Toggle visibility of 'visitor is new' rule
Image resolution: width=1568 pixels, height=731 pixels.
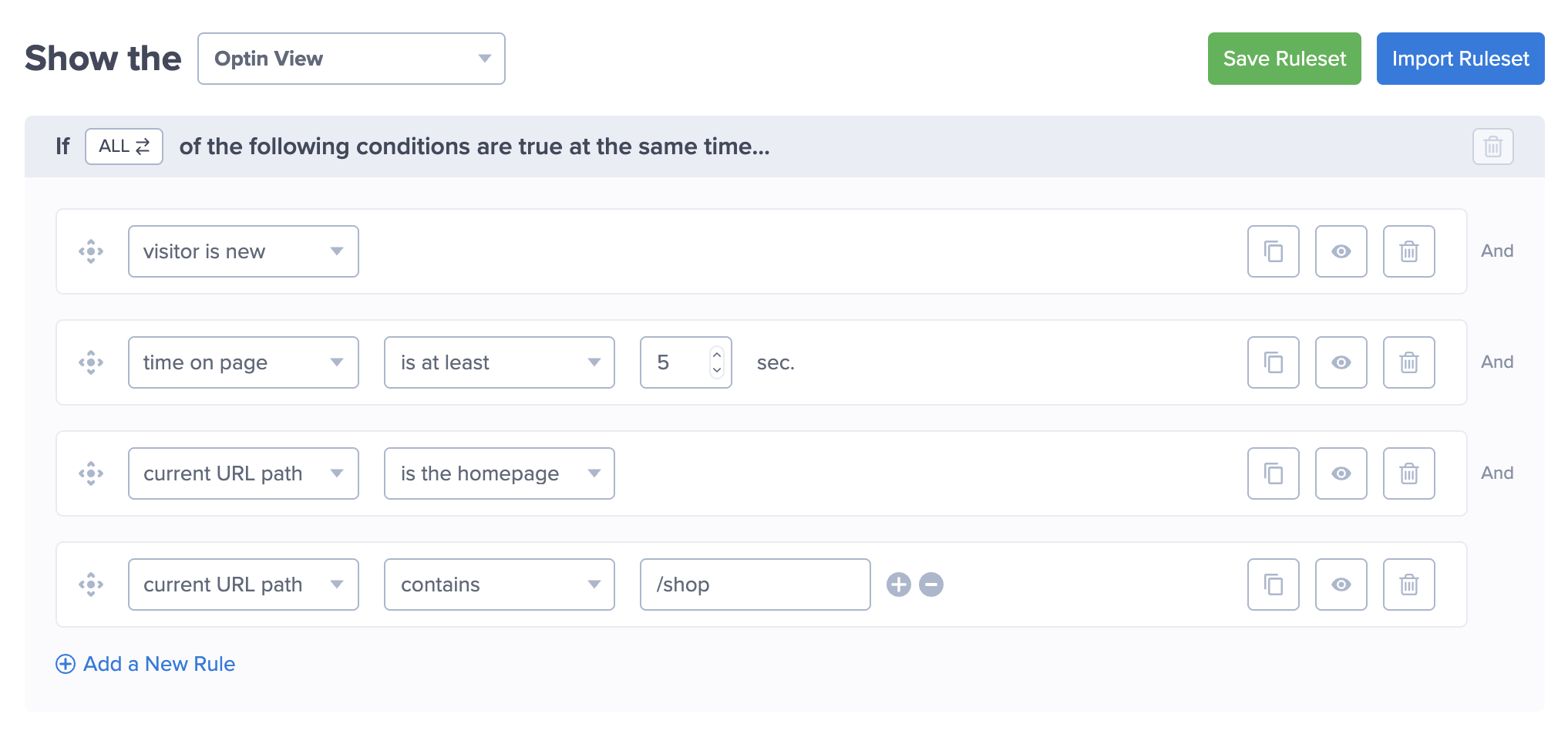[x=1341, y=251]
